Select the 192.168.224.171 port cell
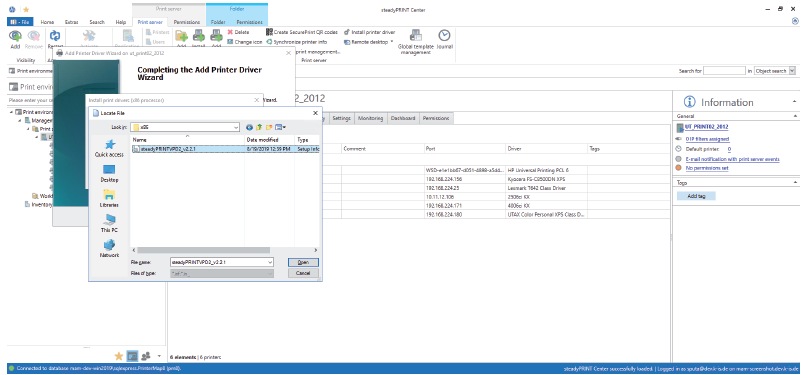The width and height of the screenshot is (803, 375). click(464, 205)
